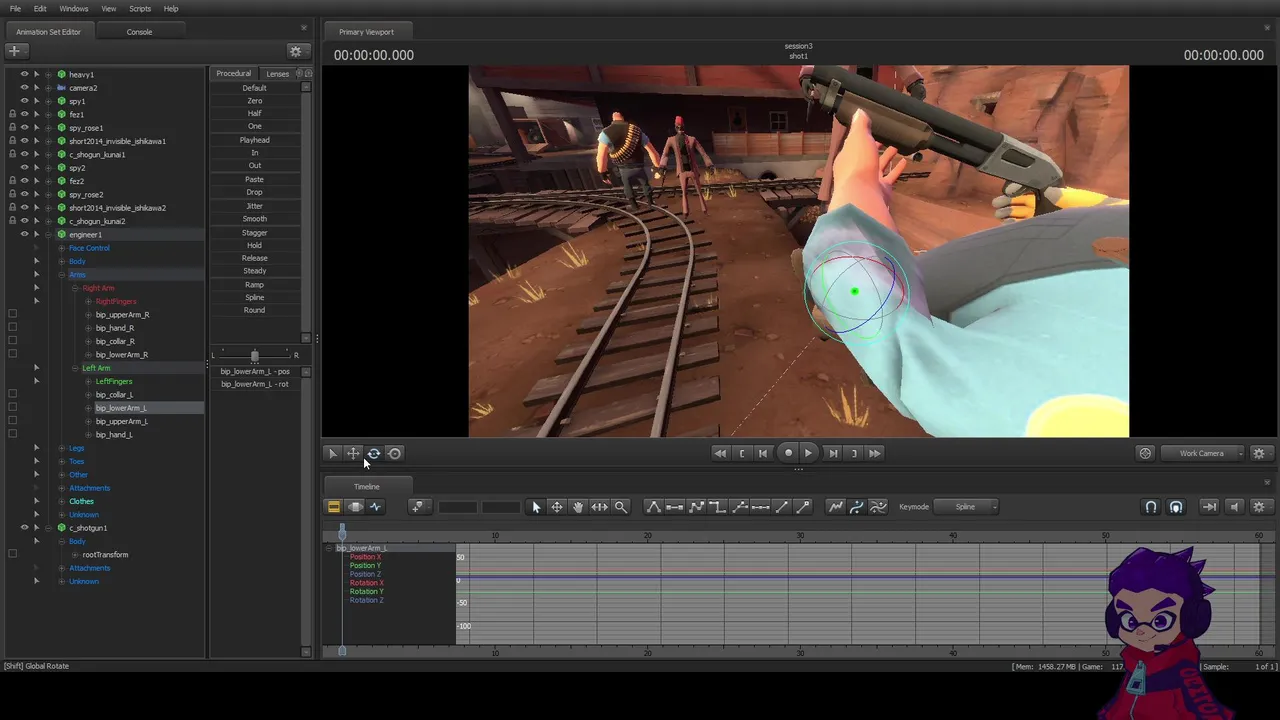Switch to Clip Editor mode in timeline
The width and height of the screenshot is (1280, 720).
[x=334, y=507]
